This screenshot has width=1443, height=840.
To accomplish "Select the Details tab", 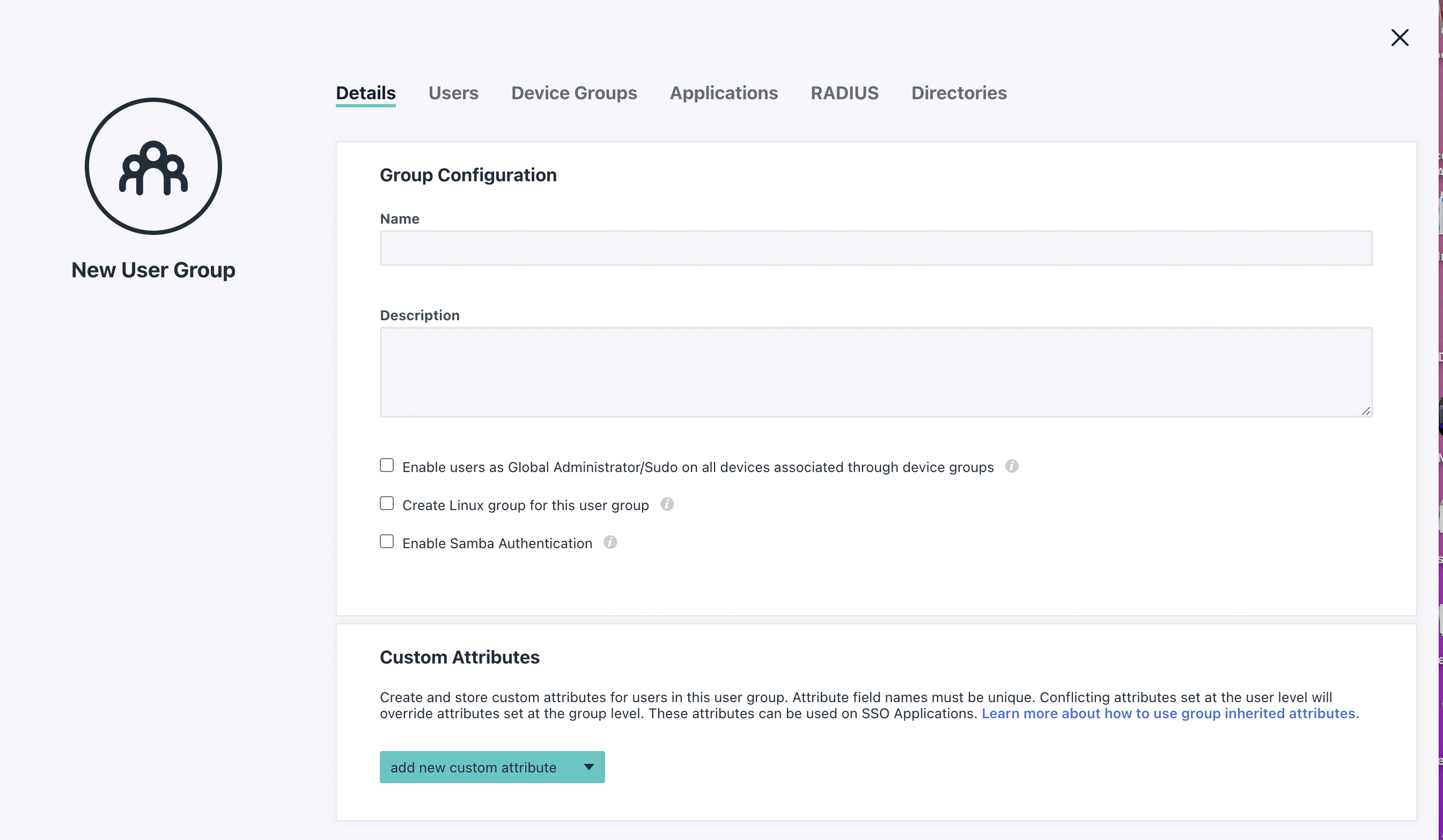I will pyautogui.click(x=365, y=93).
